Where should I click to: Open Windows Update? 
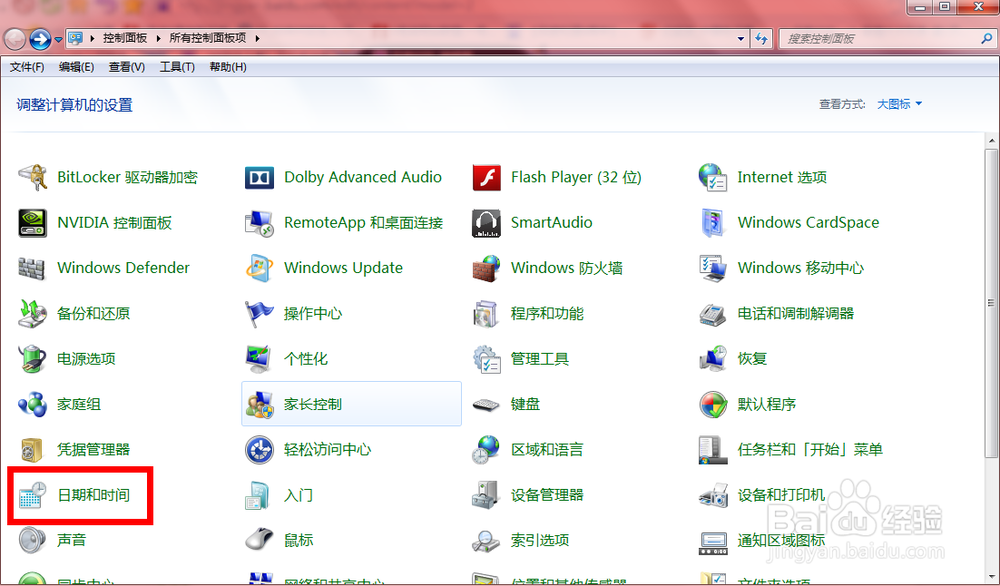coord(343,268)
